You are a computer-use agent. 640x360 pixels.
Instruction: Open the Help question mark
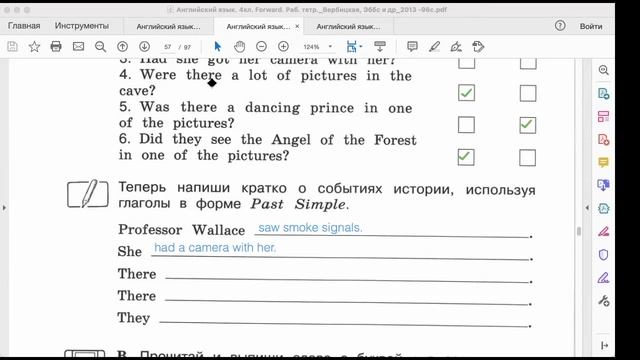point(560,26)
